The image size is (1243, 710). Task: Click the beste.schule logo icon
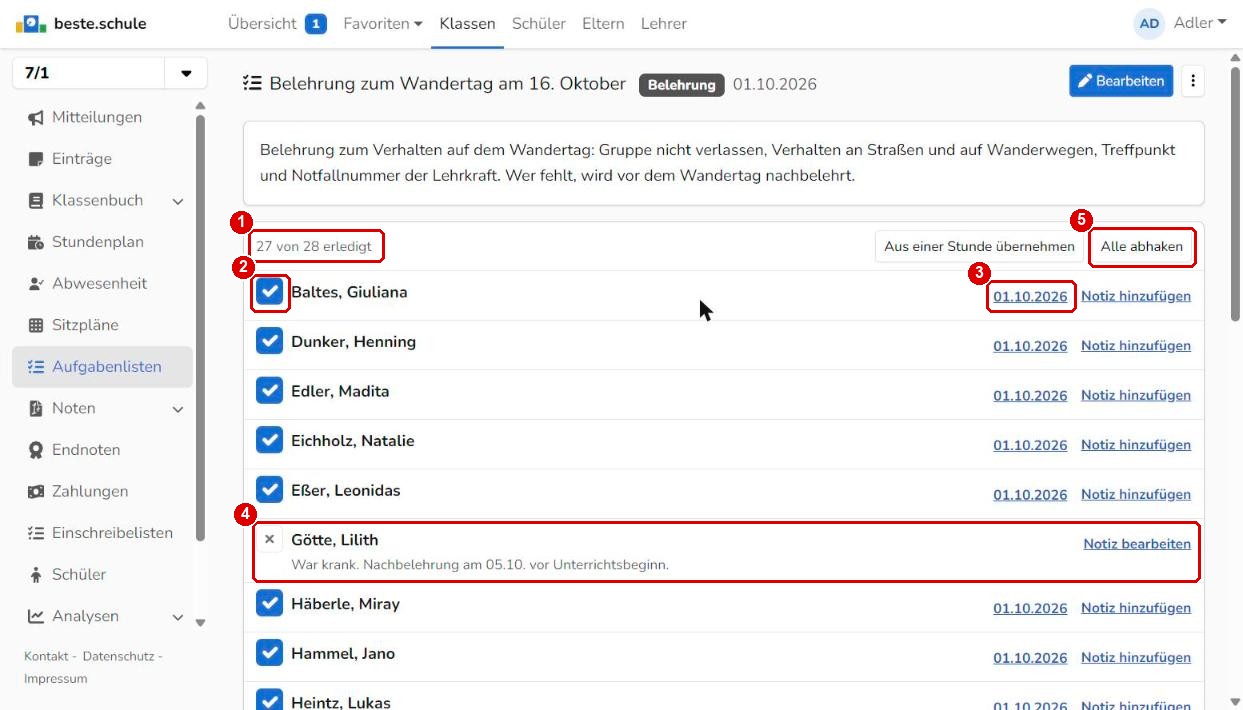[x=31, y=23]
